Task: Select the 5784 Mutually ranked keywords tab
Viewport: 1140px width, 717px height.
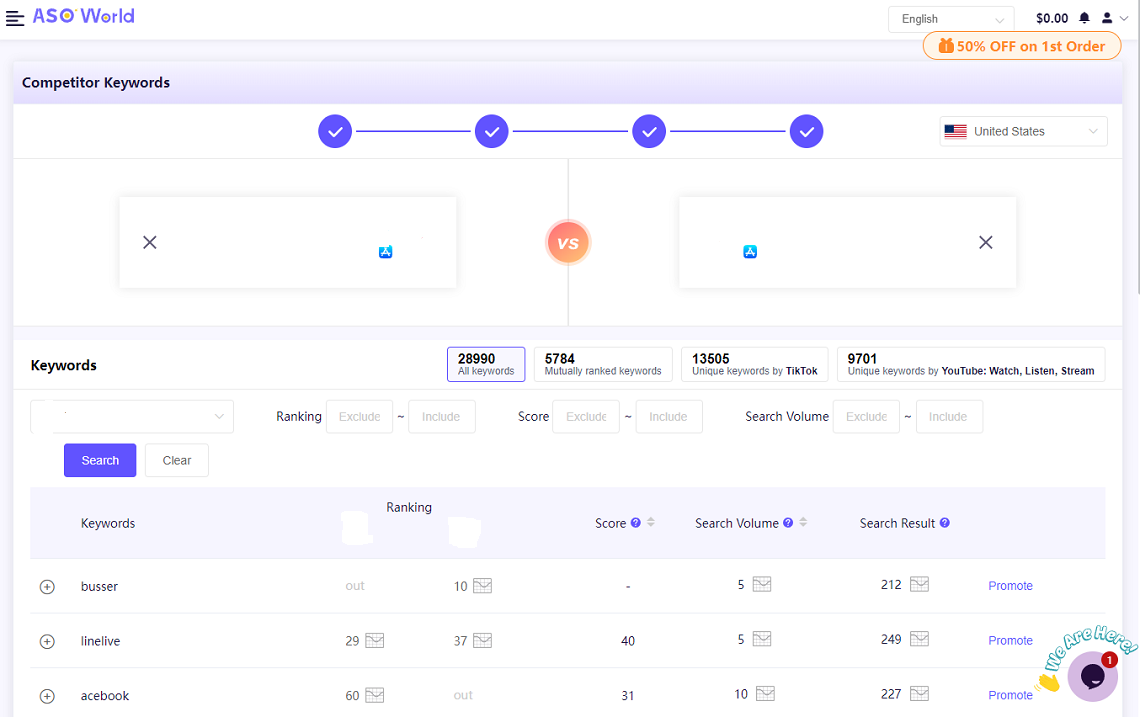Action: tap(603, 364)
